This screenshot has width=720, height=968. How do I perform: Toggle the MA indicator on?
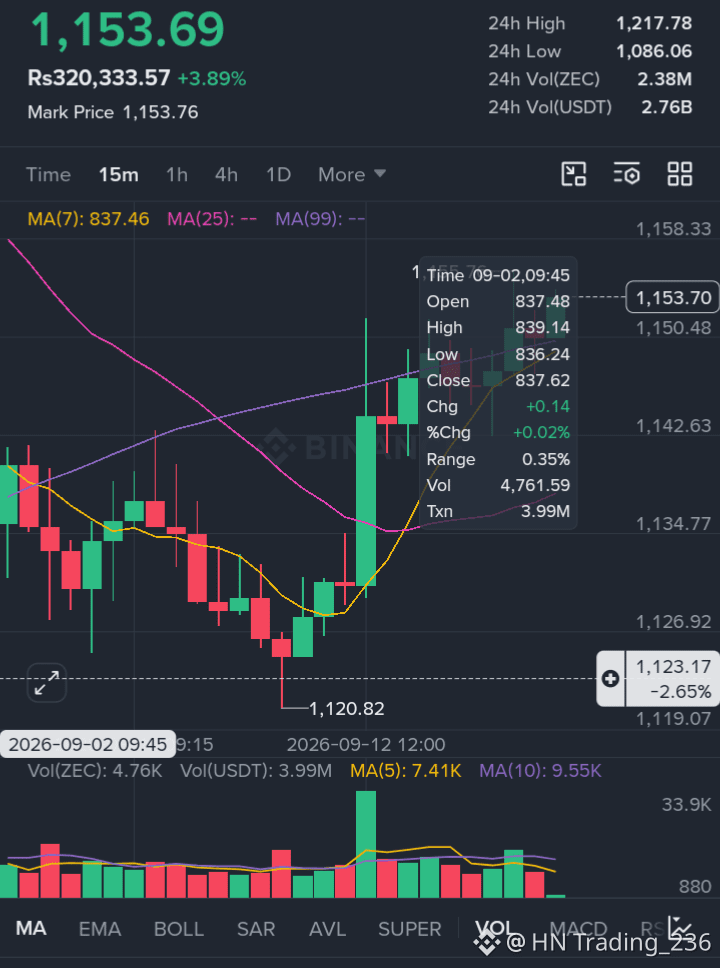click(30, 928)
